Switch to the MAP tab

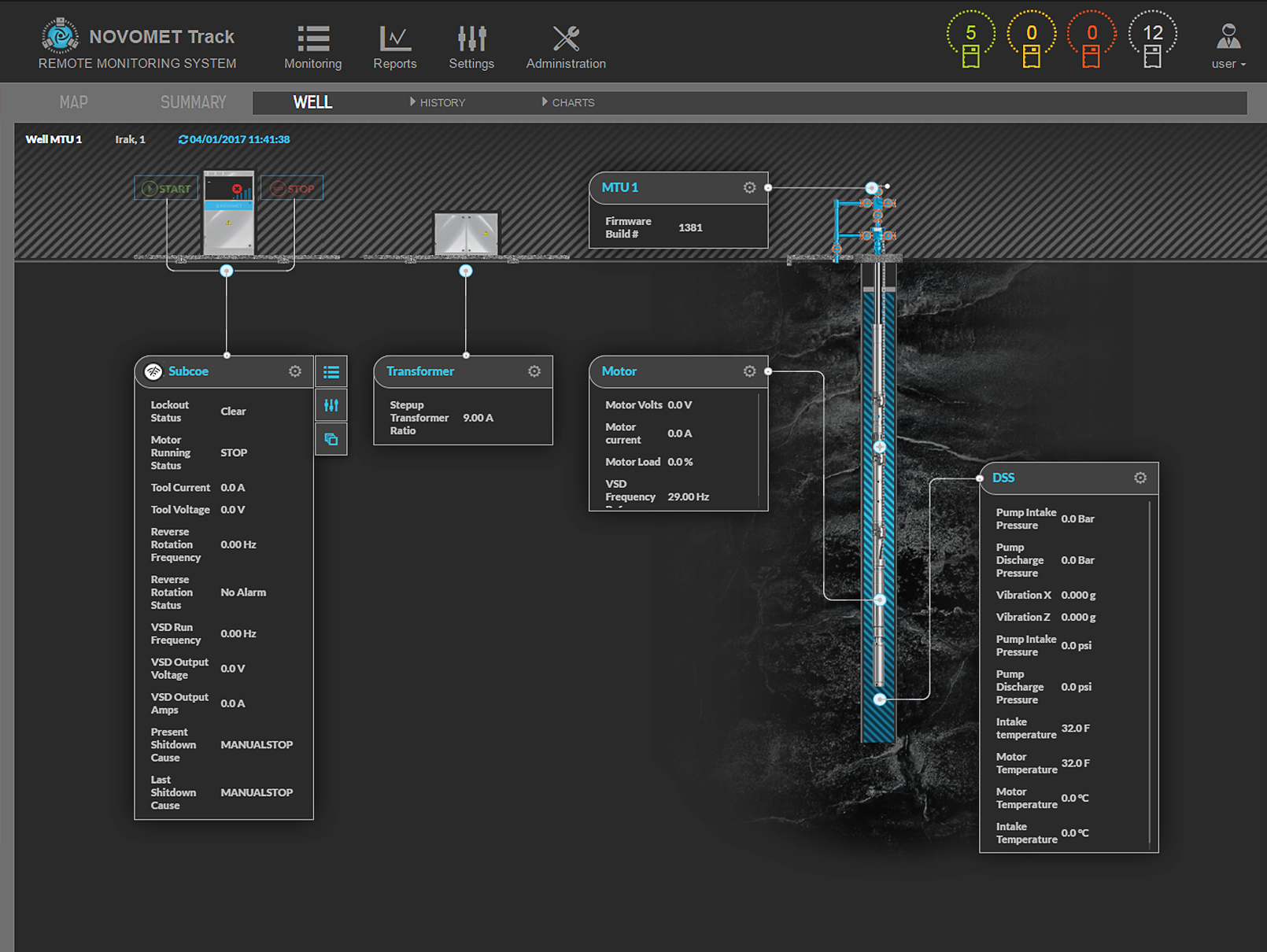[x=74, y=102]
